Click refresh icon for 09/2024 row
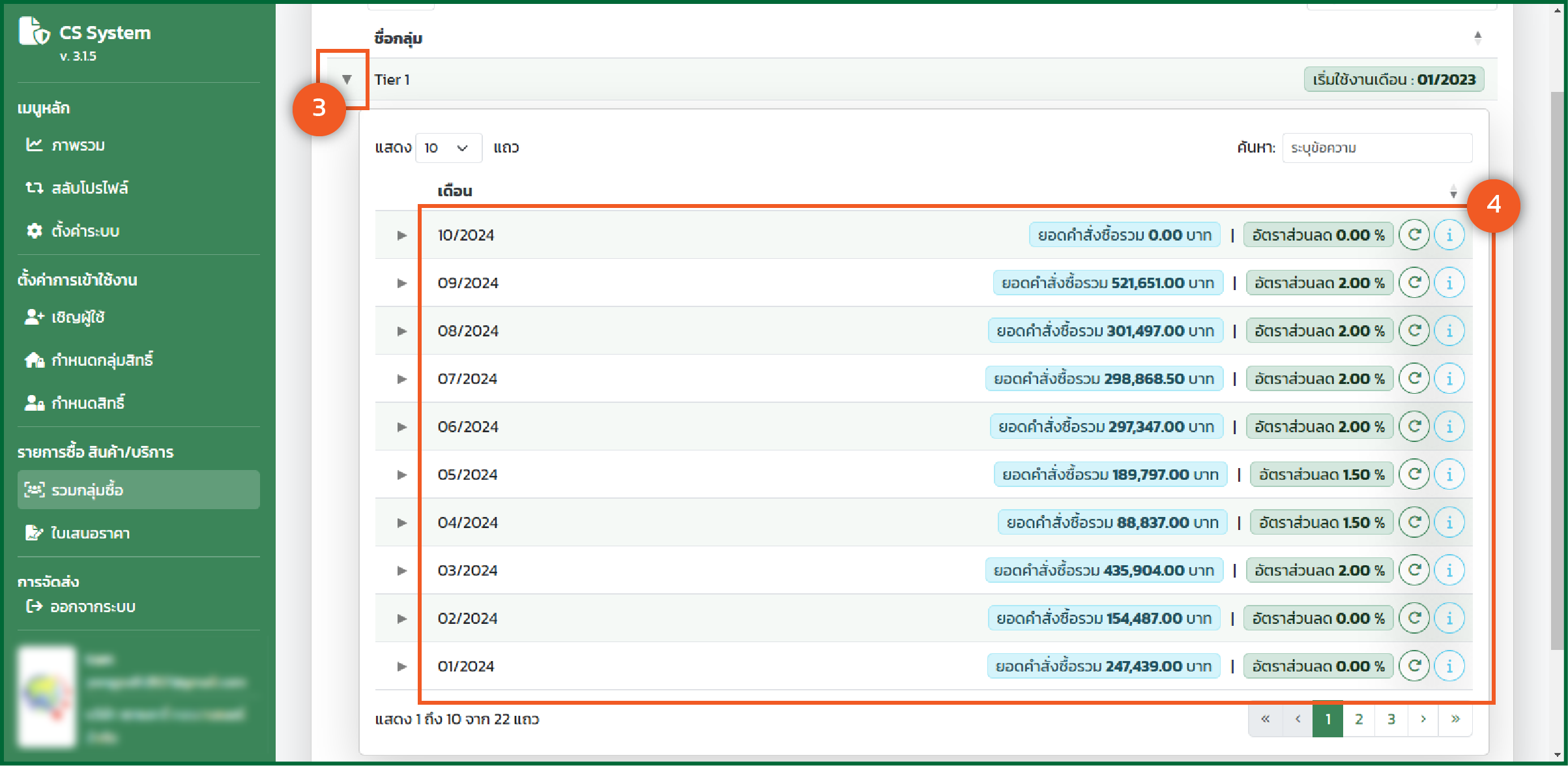The width and height of the screenshot is (1568, 766). click(x=1414, y=283)
